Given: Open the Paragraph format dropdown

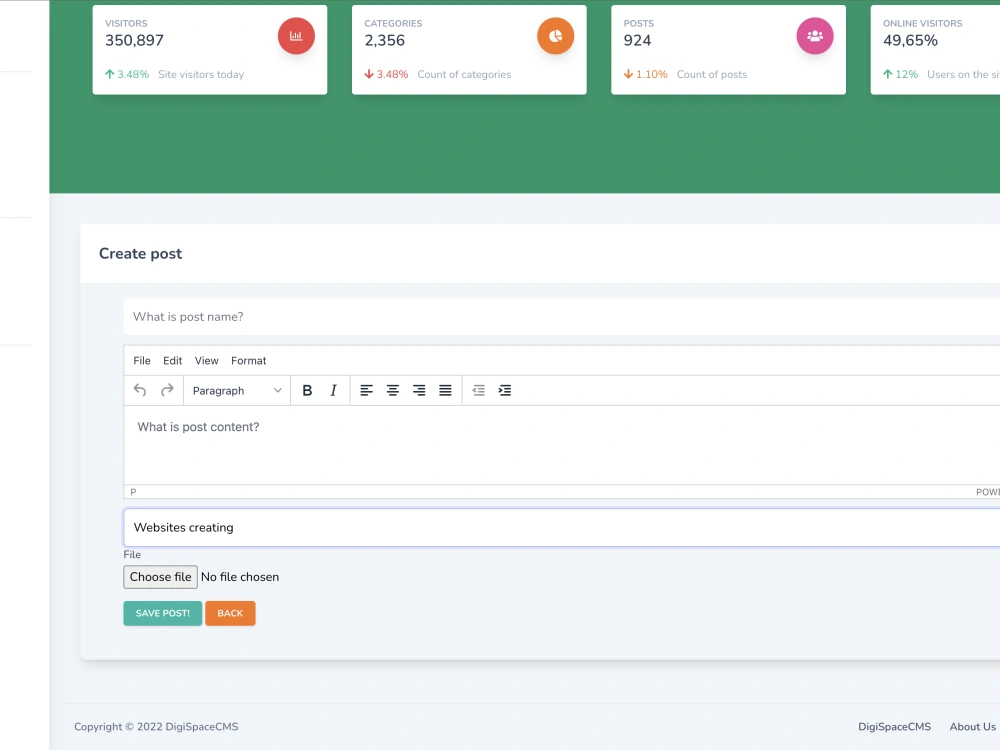Looking at the screenshot, I should (x=237, y=390).
